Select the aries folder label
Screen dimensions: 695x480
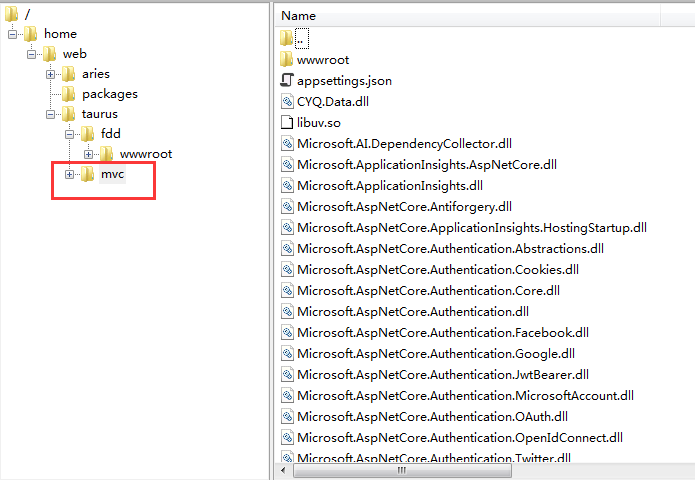[x=96, y=74]
